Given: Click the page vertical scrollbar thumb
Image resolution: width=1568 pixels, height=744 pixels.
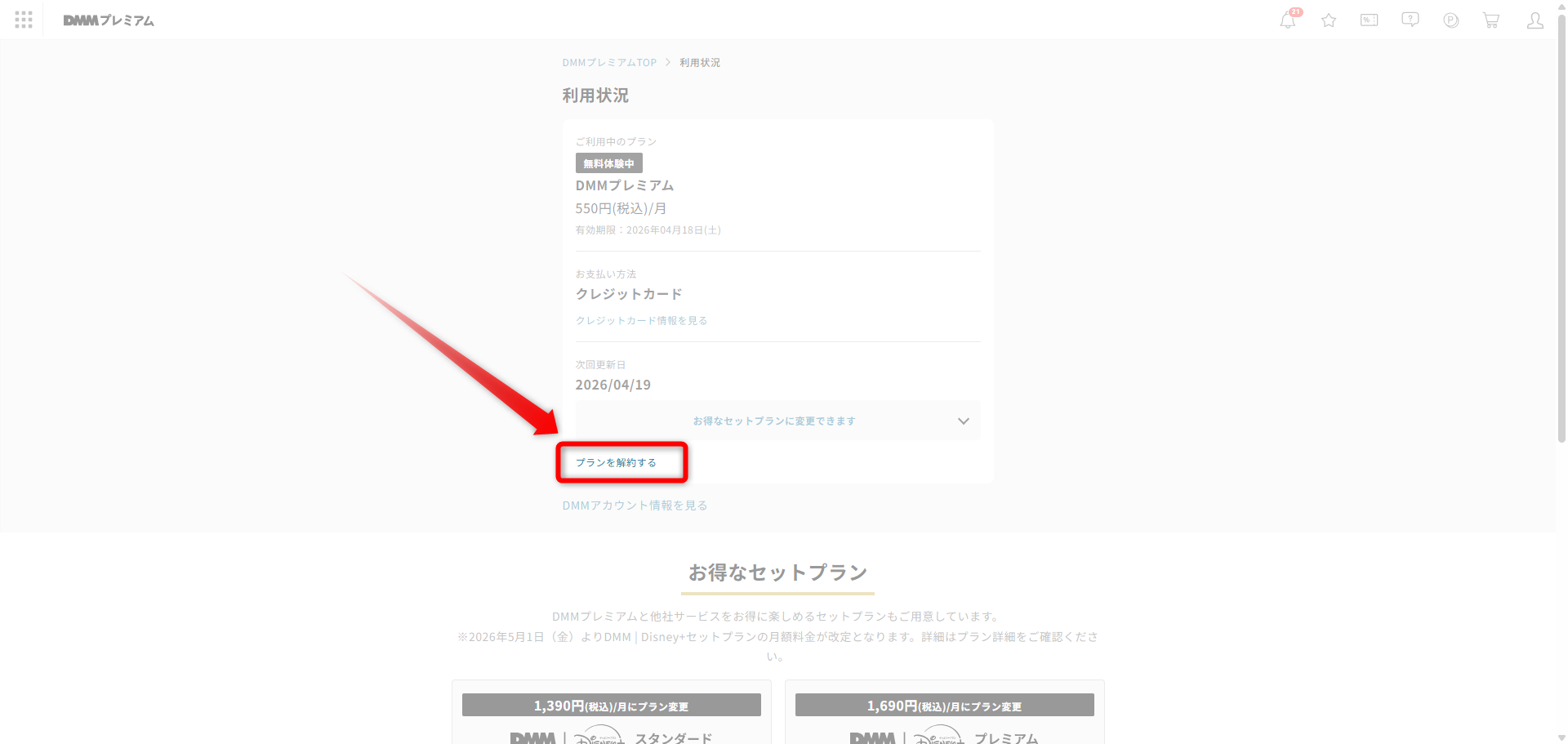Looking at the screenshot, I should 1561,227.
